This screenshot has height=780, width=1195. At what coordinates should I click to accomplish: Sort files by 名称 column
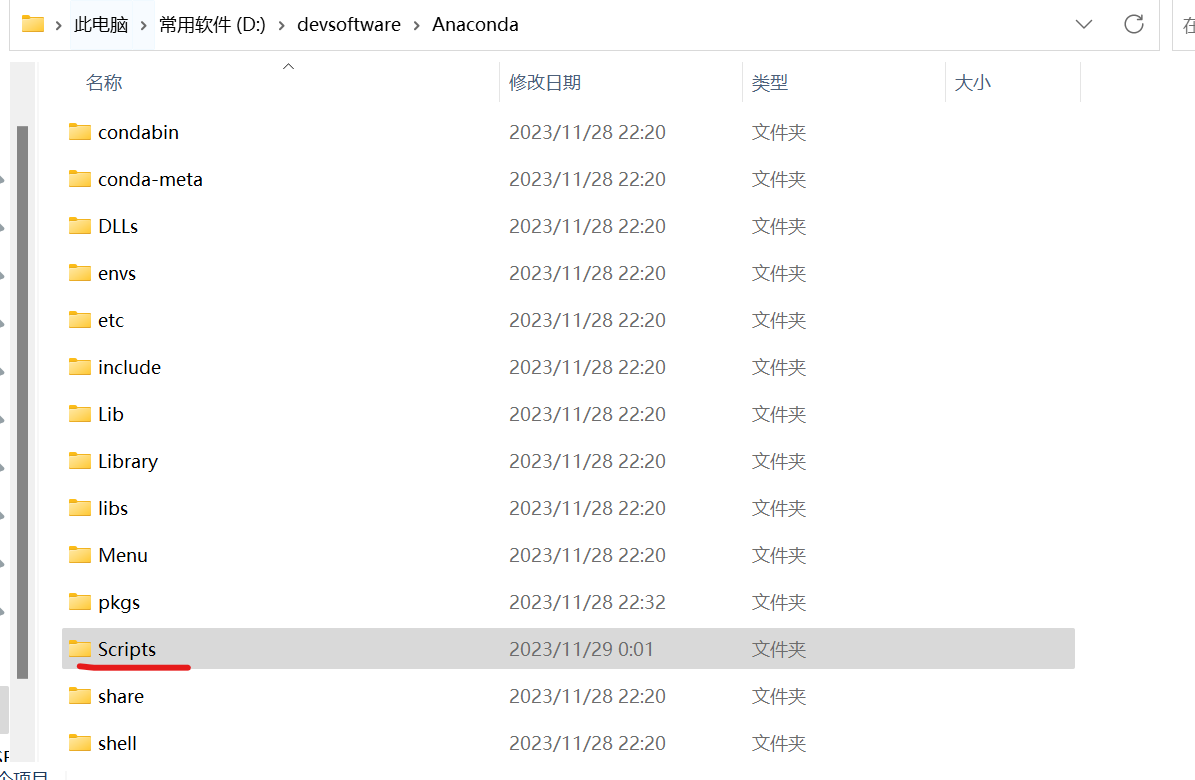[104, 82]
